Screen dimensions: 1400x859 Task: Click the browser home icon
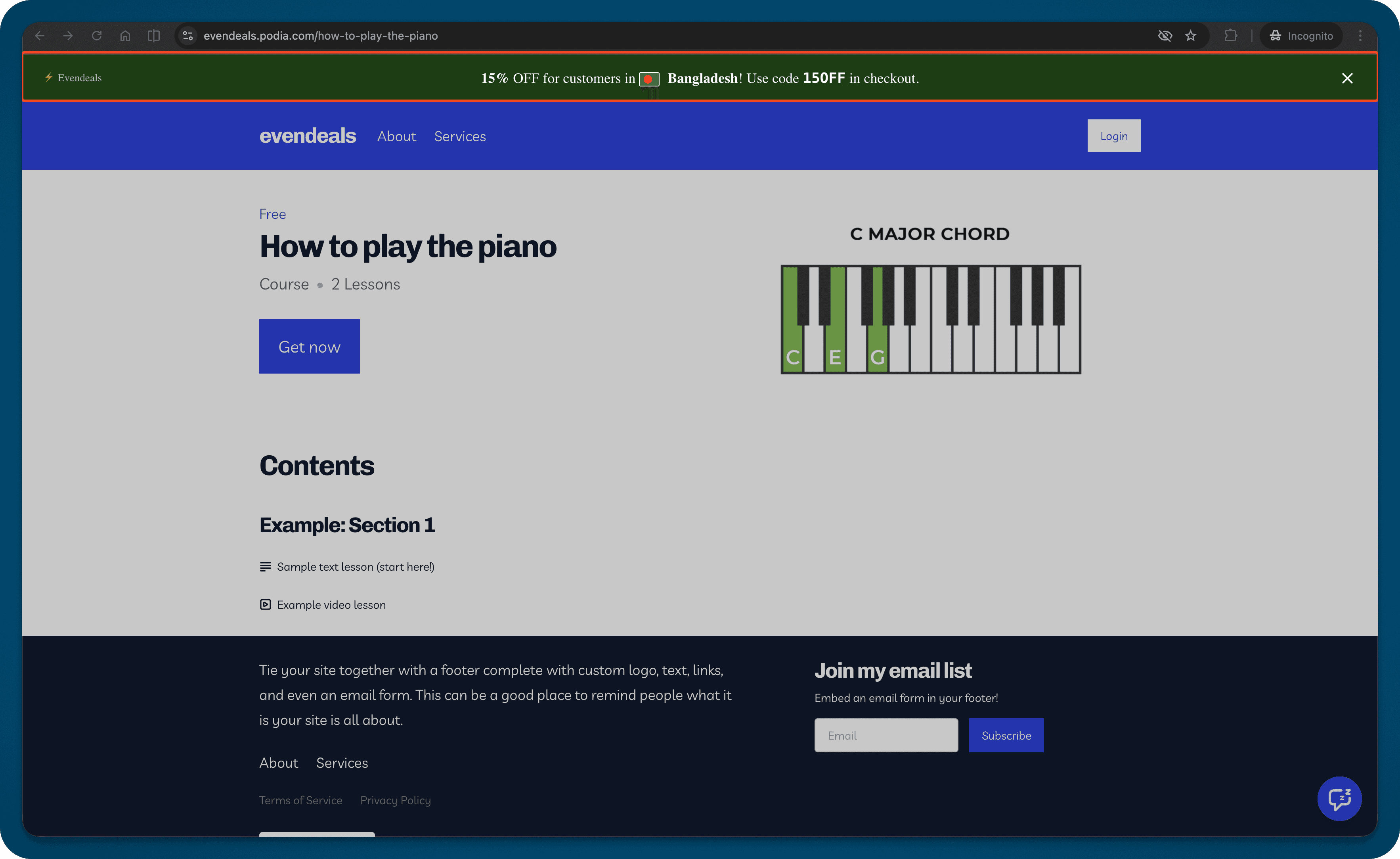pos(125,35)
